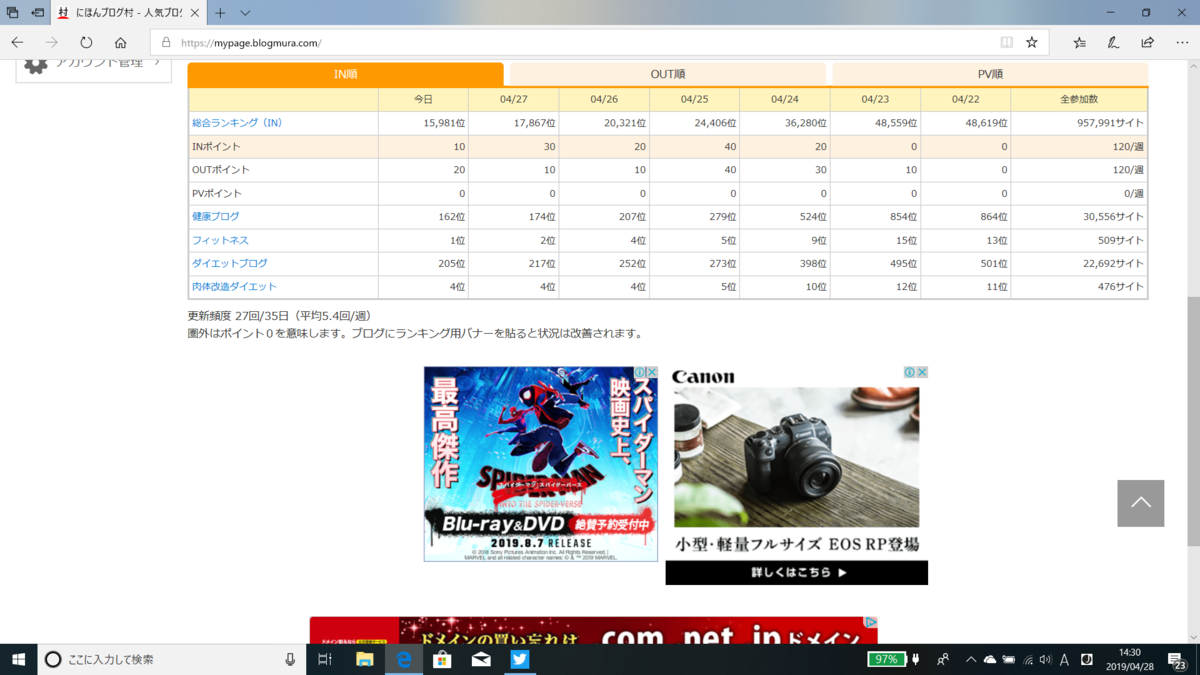Open the favorites hub icon
Viewport: 1200px width, 675px height.
[1079, 43]
